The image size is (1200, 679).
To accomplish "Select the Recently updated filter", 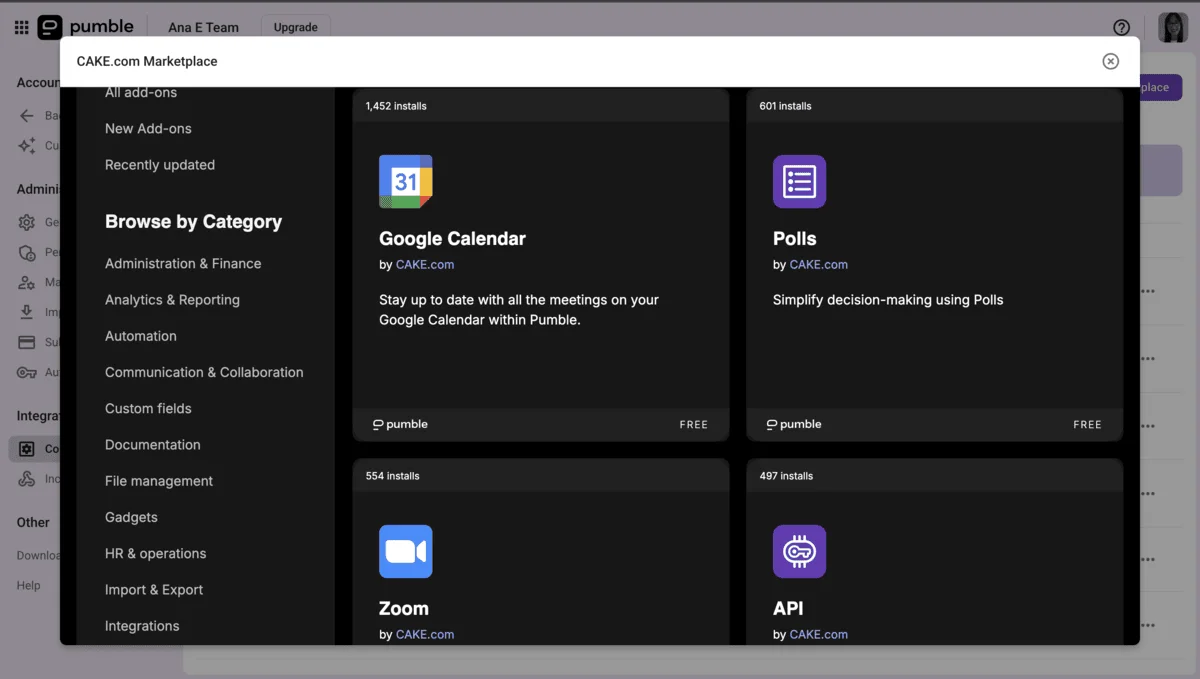I will coord(160,165).
